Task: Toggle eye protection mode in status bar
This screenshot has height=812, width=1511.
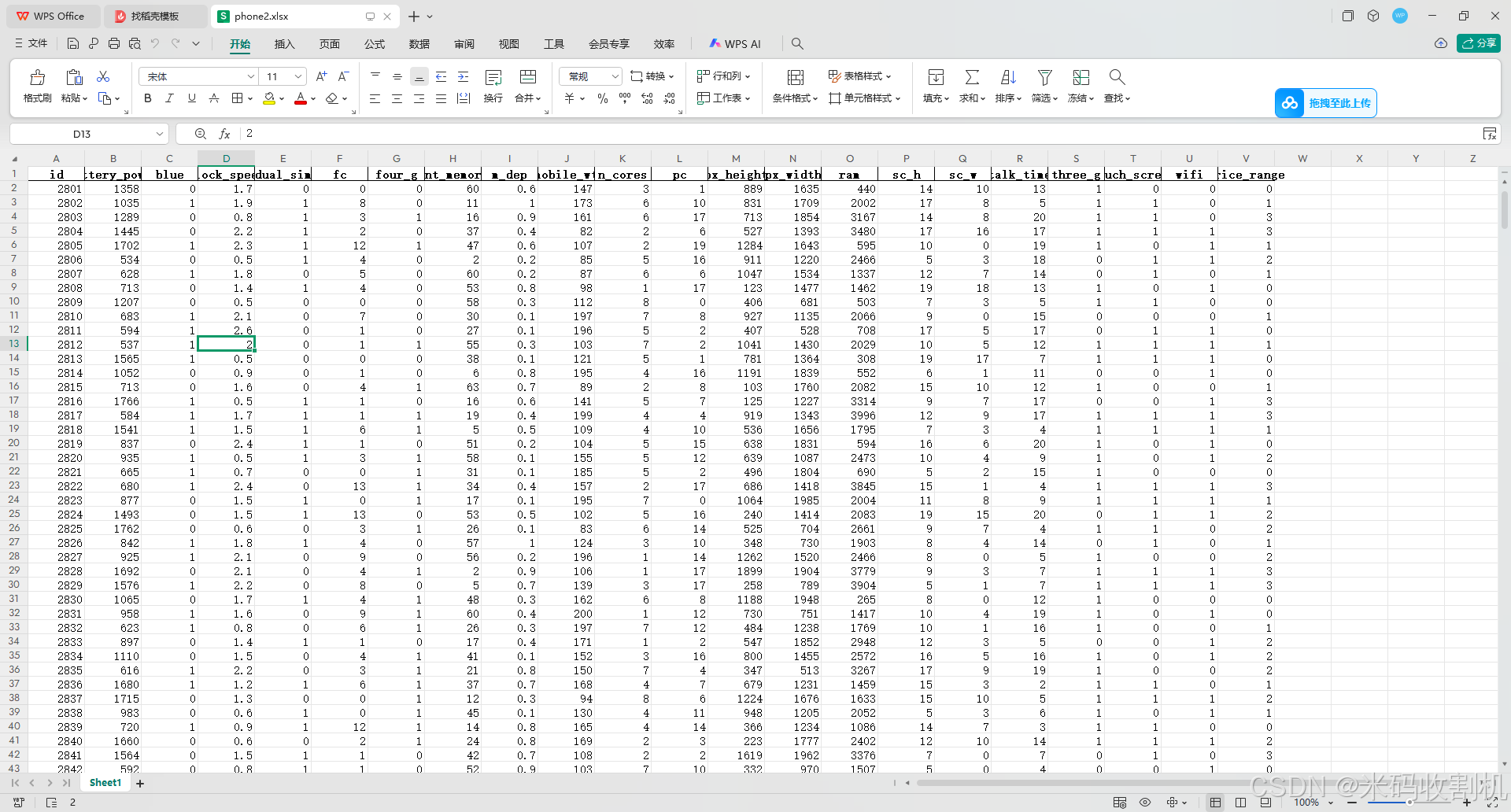Action: pyautogui.click(x=1145, y=803)
